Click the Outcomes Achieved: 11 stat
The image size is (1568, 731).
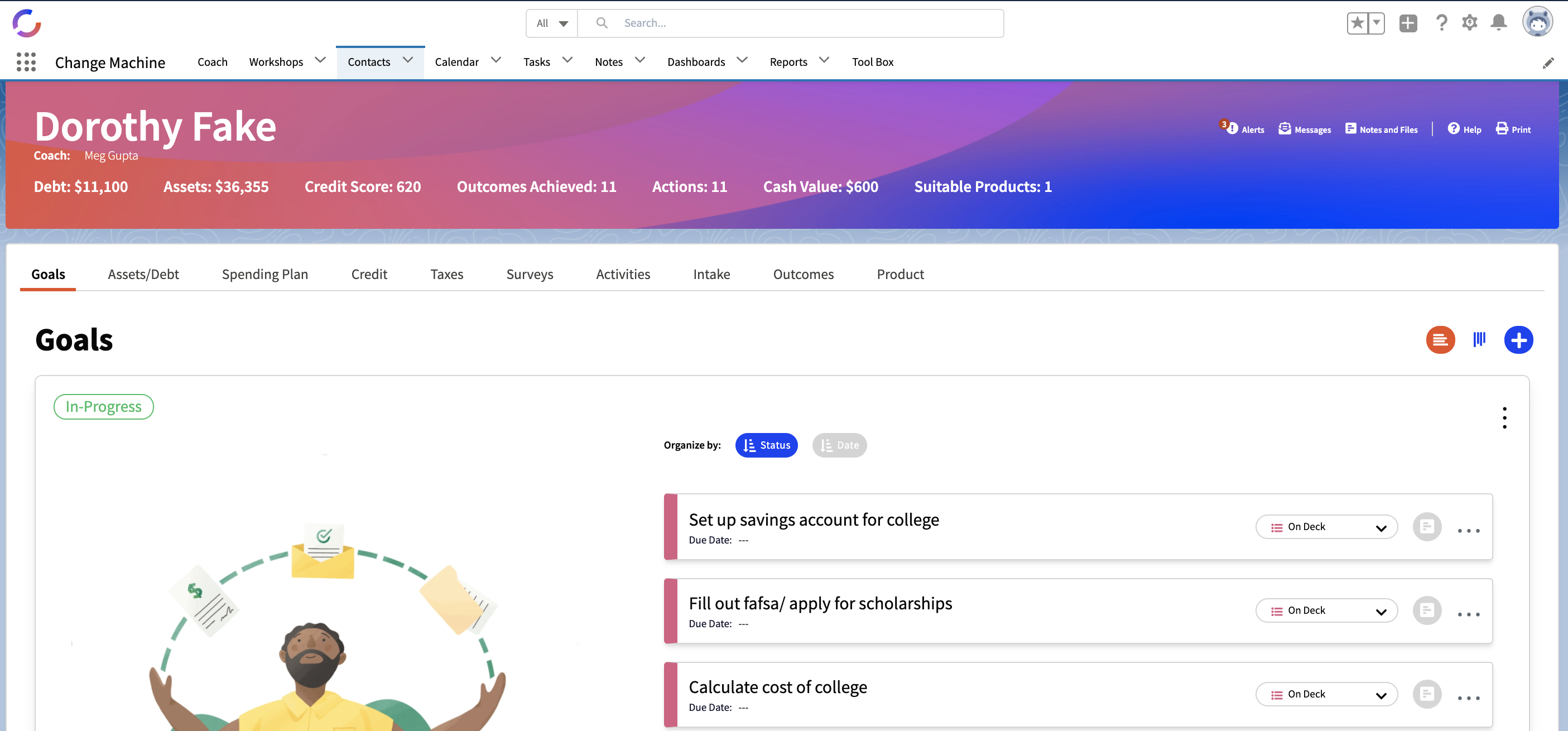[536, 186]
